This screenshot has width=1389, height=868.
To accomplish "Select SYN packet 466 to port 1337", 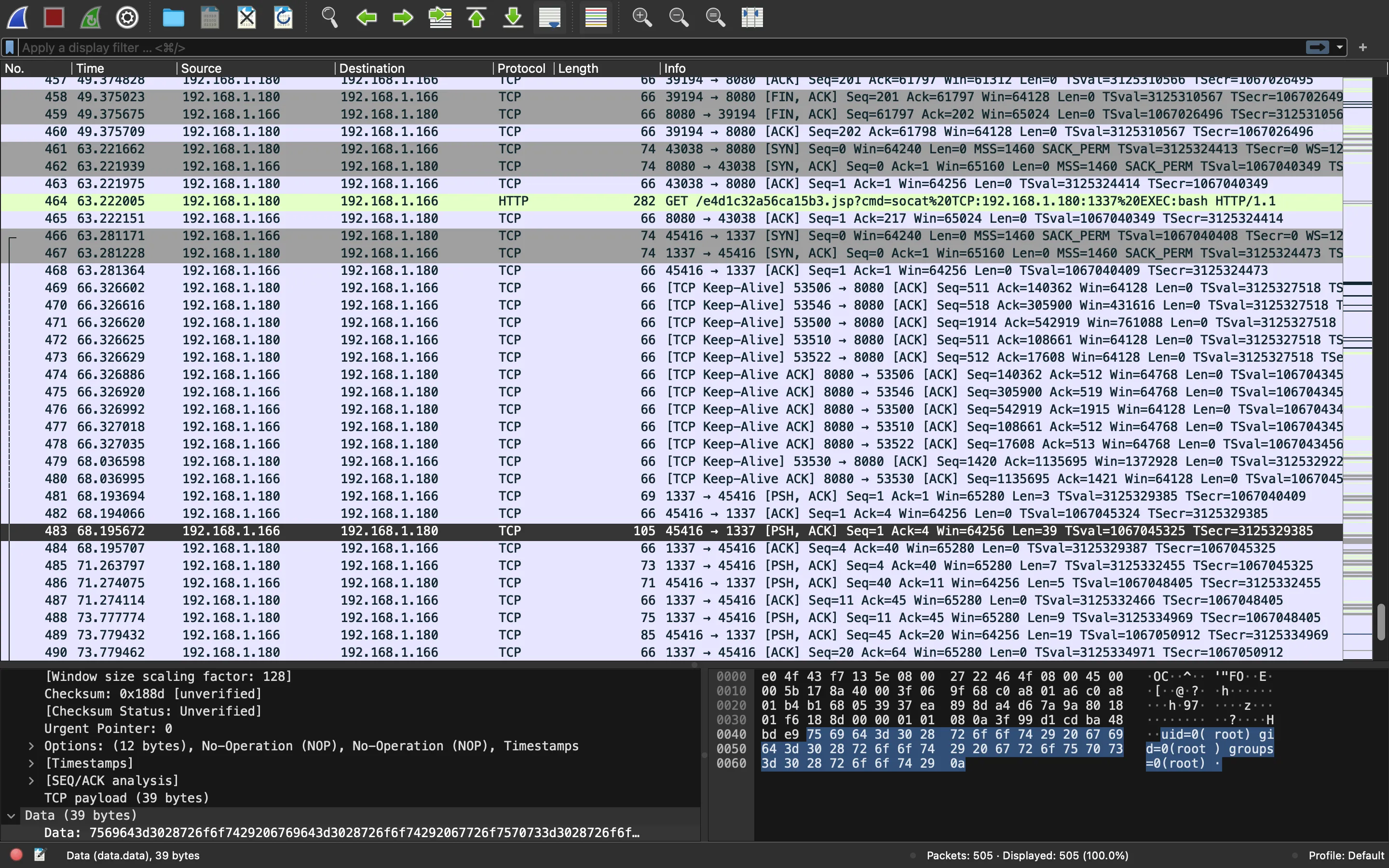I will point(671,235).
